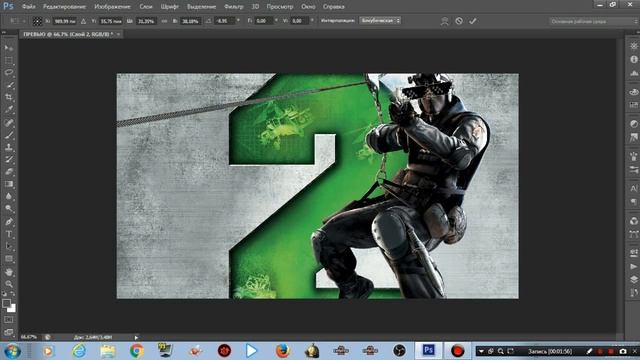The height and width of the screenshot is (360, 640).
Task: Open the Слои menu
Action: click(146, 7)
